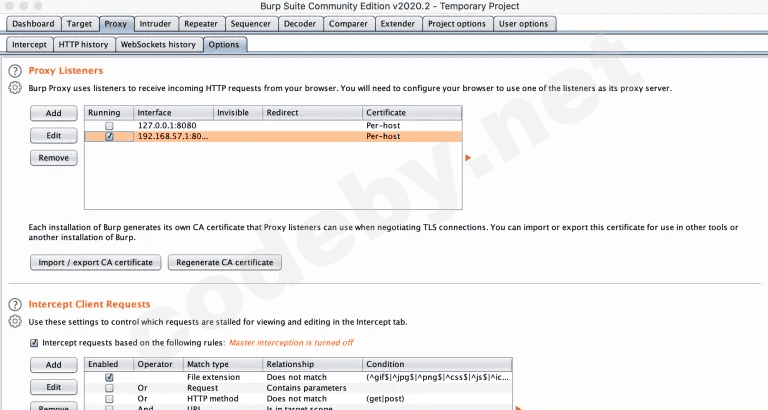Click the Enabled column header in rules
This screenshot has height=410, width=768.
(109, 364)
